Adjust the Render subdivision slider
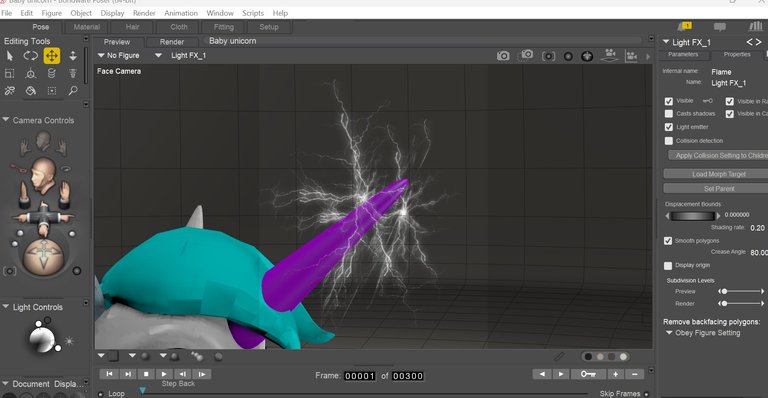The height and width of the screenshot is (398, 768). (741, 304)
